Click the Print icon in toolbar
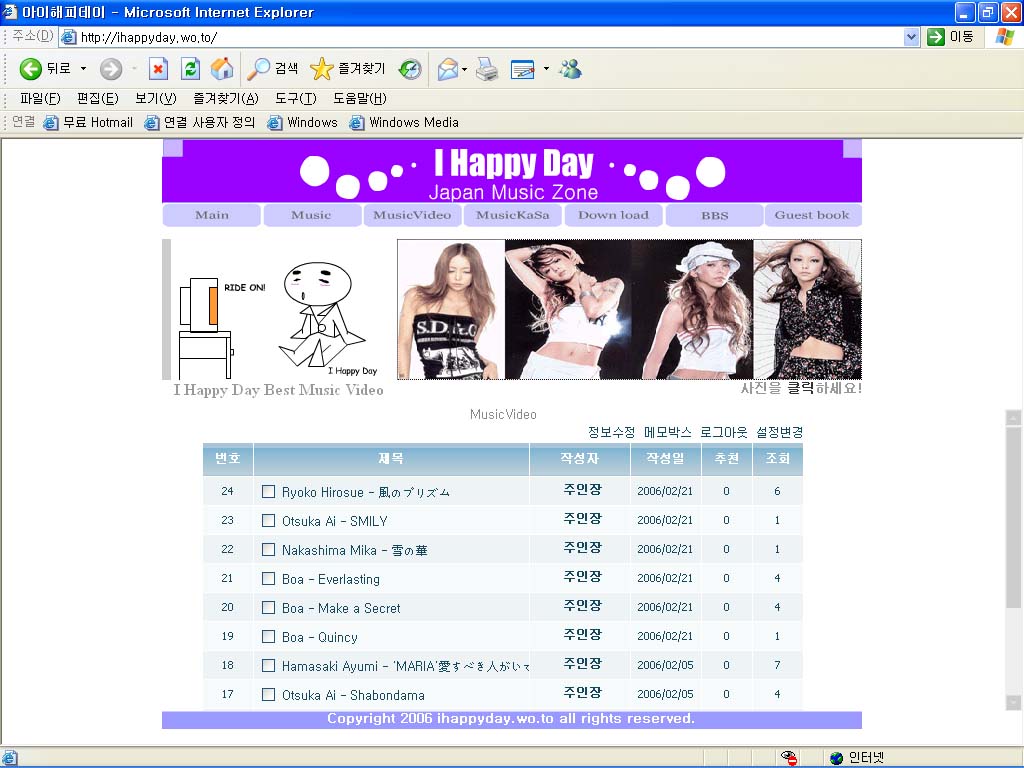This screenshot has height=768, width=1024. point(487,69)
